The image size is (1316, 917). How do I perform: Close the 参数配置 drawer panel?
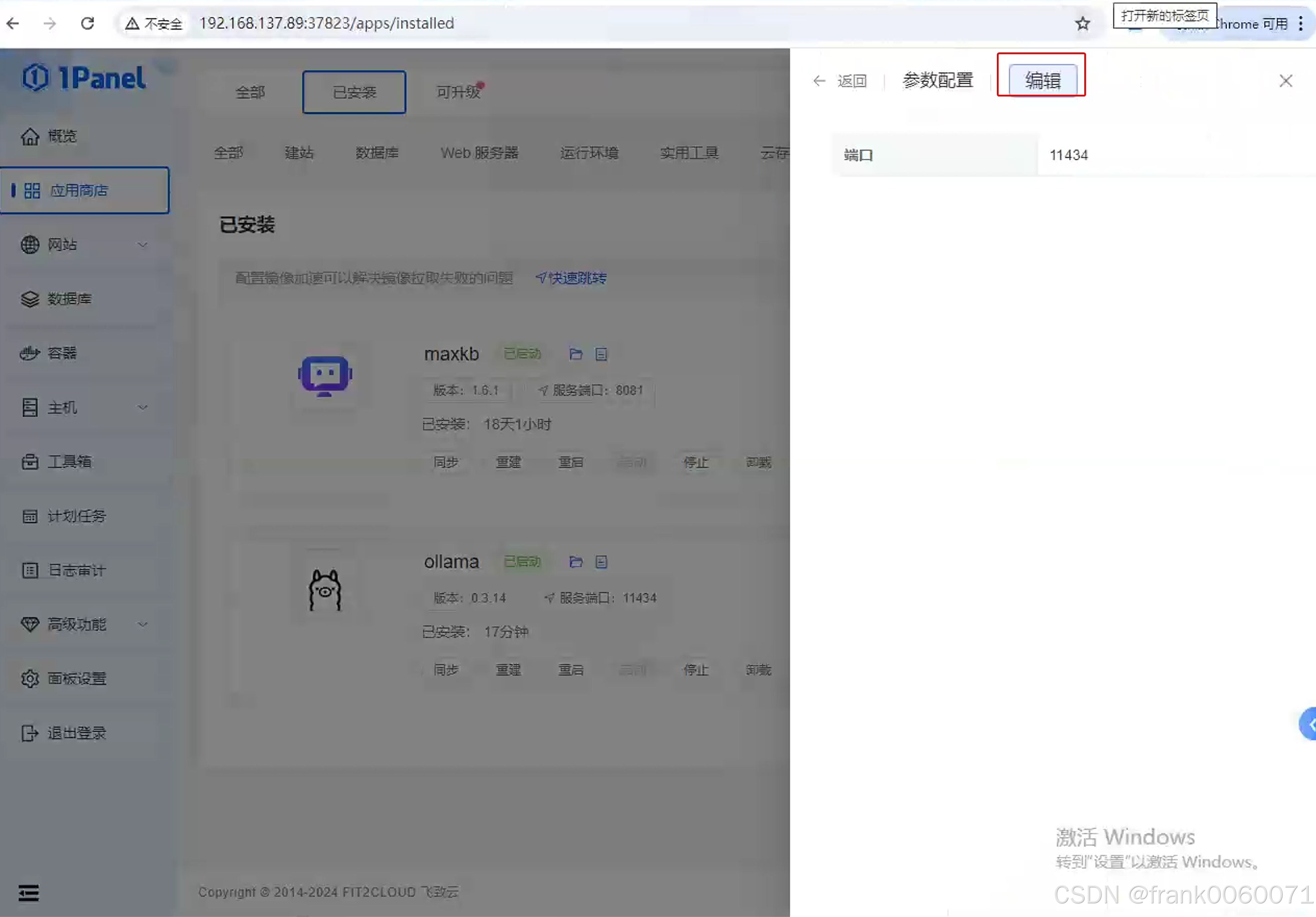point(1285,81)
